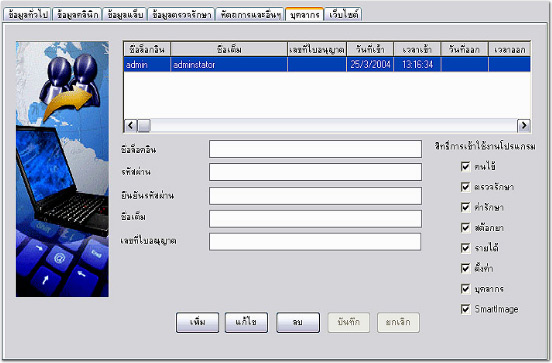Uncheck the บุคลากร permission checkbox
The image size is (552, 363).
[465, 289]
